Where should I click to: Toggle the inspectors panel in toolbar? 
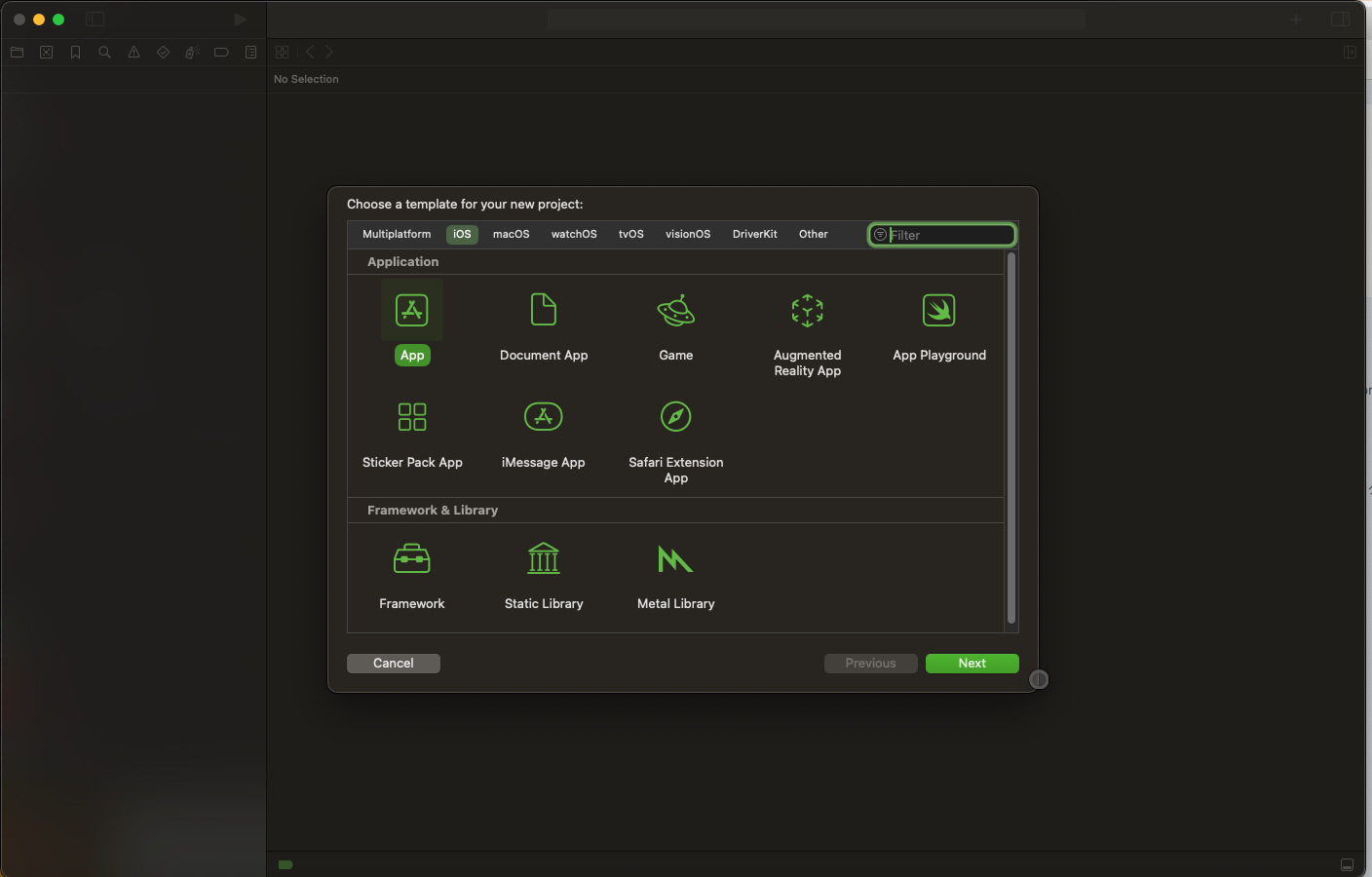point(1341,19)
